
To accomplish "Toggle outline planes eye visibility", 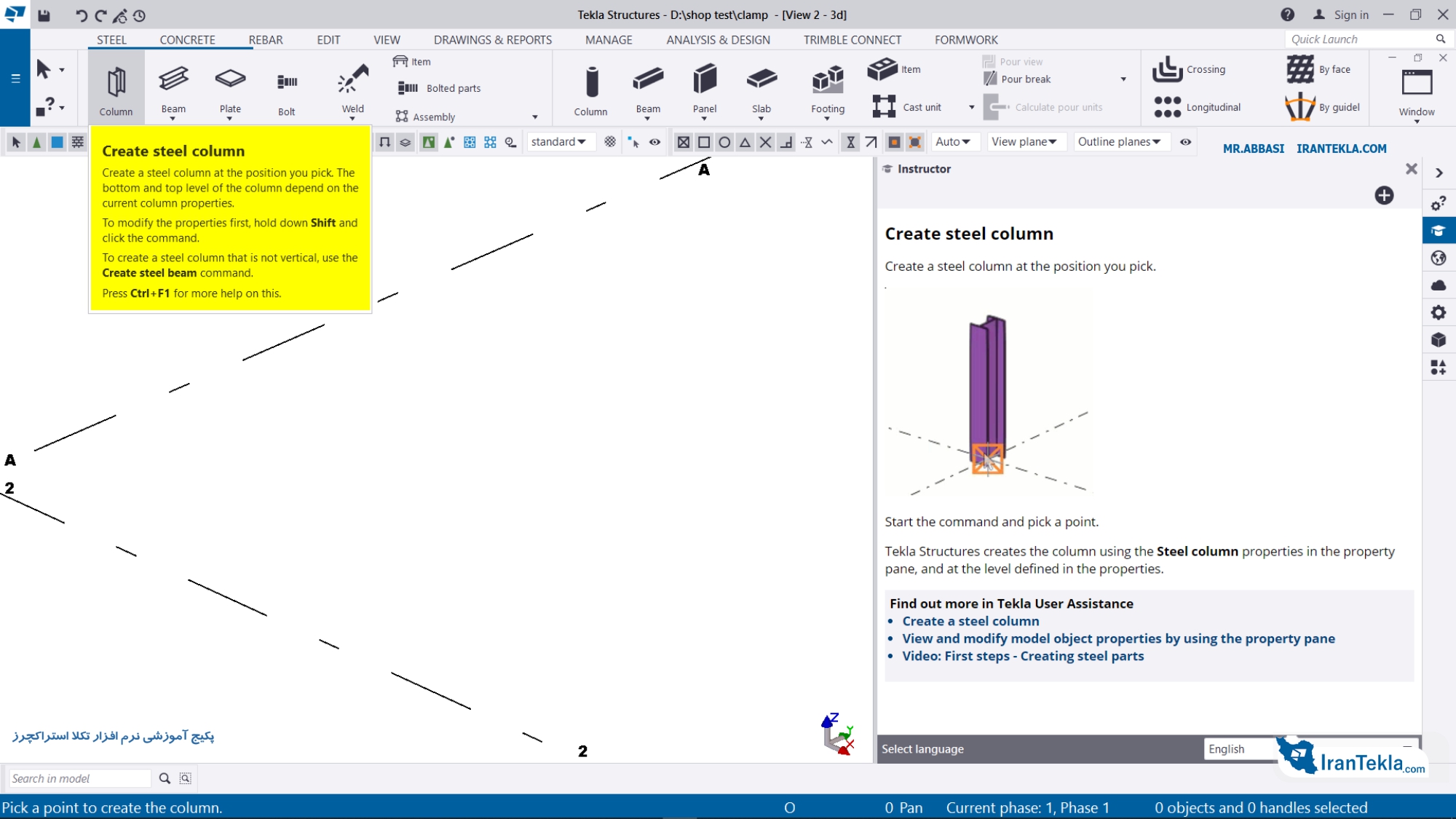I will click(x=1185, y=142).
